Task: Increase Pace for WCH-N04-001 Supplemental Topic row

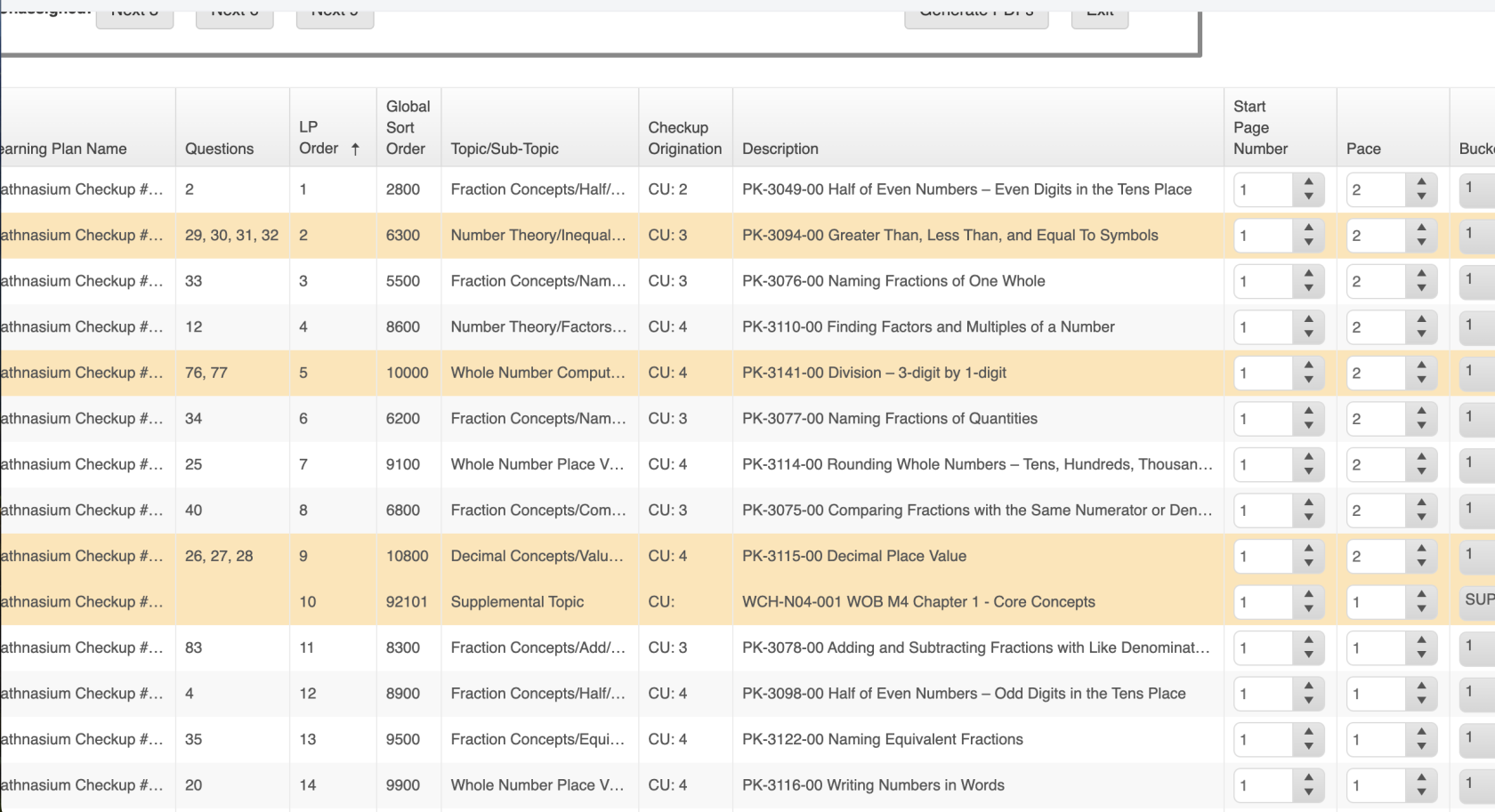Action: [1421, 595]
